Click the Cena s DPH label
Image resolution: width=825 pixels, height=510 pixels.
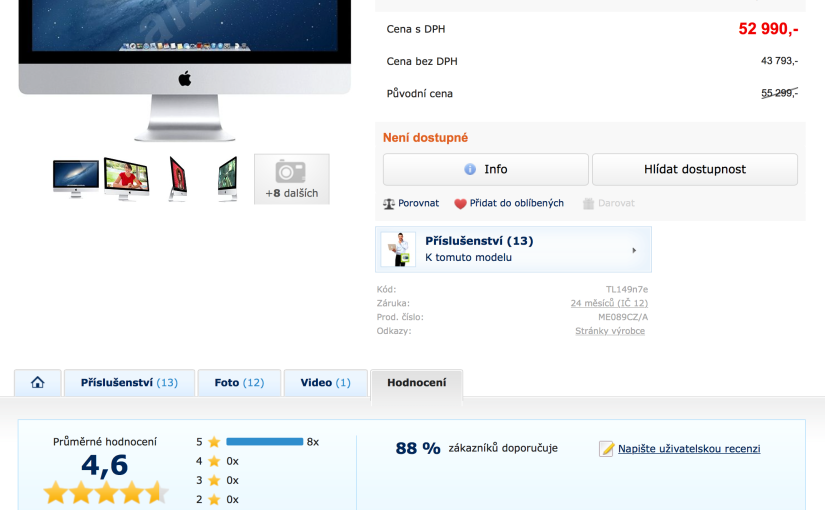pos(416,29)
